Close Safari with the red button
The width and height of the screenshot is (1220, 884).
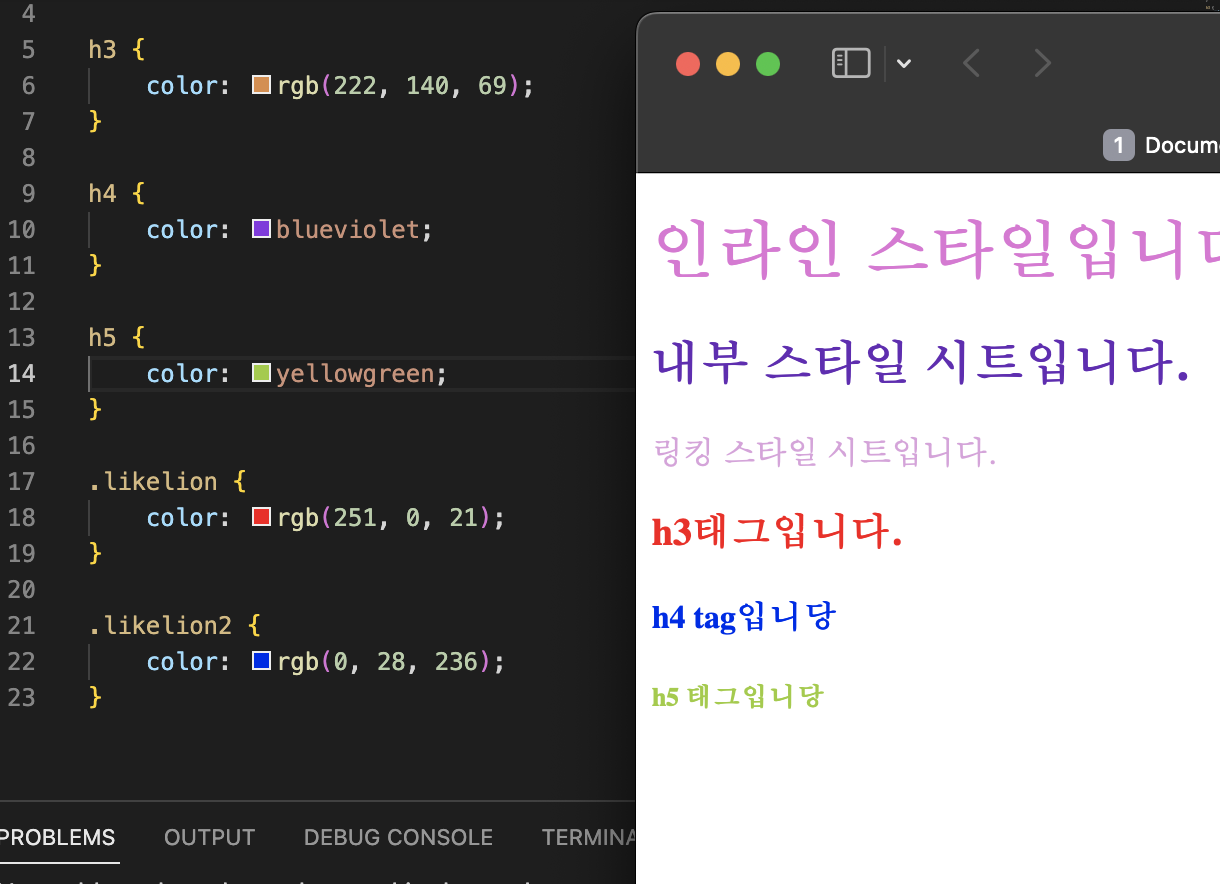(688, 64)
